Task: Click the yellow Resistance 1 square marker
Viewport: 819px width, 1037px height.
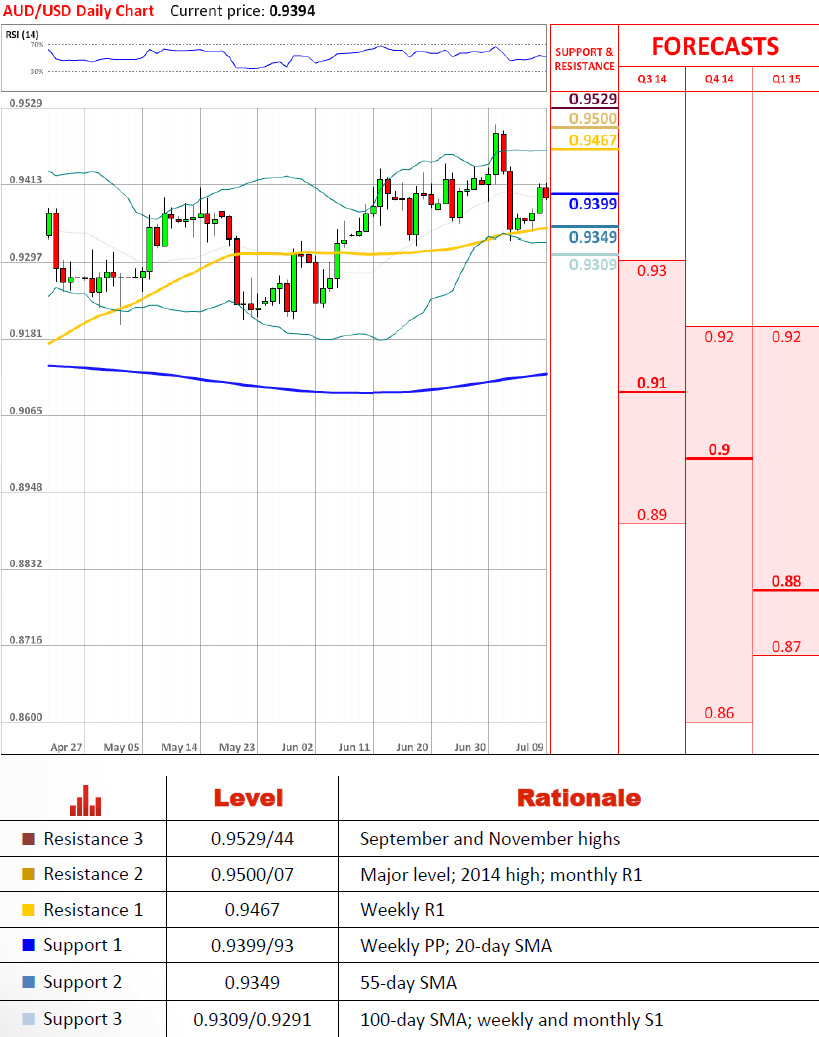Action: click(28, 910)
